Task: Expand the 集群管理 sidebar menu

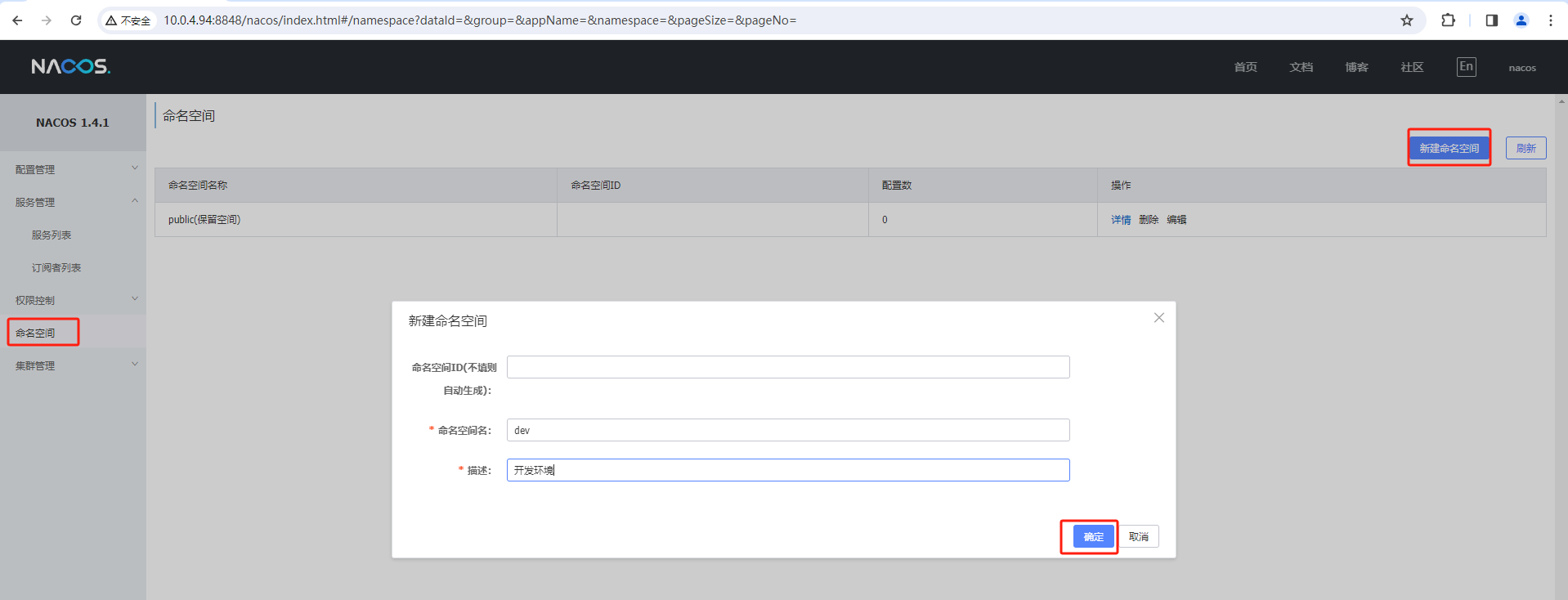Action: point(73,365)
